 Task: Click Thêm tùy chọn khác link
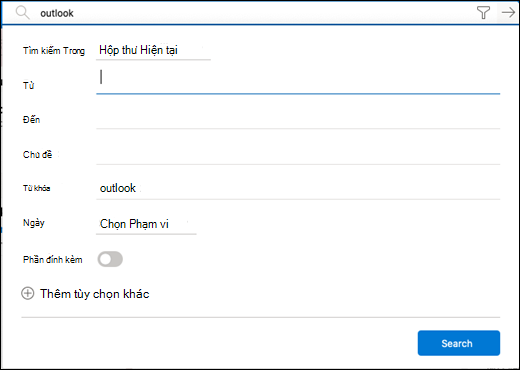tap(95, 294)
